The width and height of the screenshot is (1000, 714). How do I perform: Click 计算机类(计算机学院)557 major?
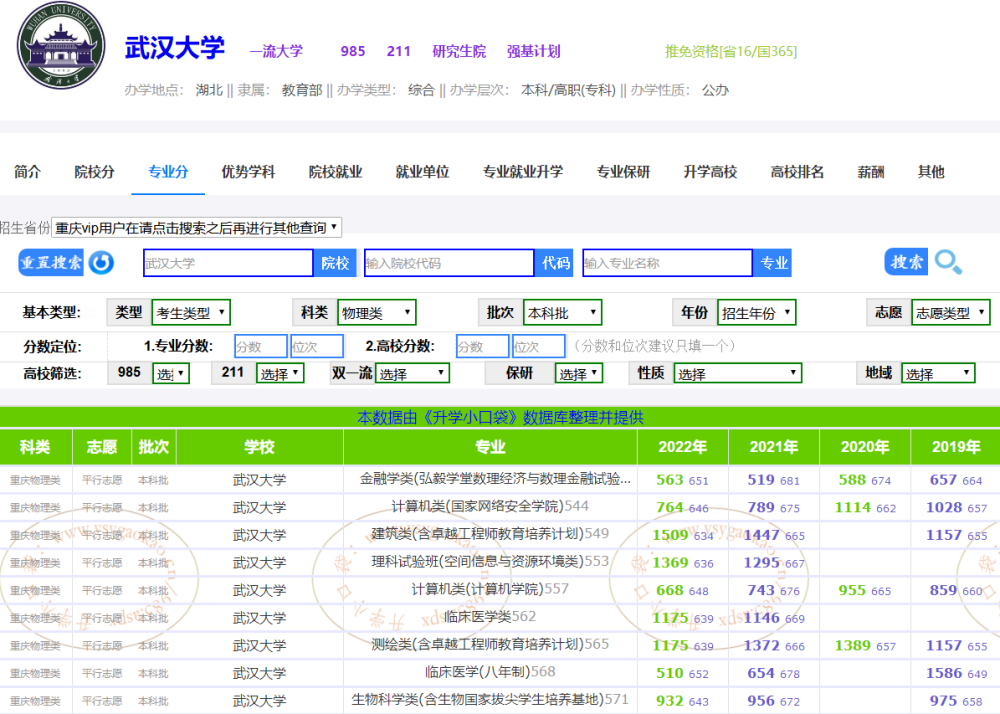pos(490,589)
